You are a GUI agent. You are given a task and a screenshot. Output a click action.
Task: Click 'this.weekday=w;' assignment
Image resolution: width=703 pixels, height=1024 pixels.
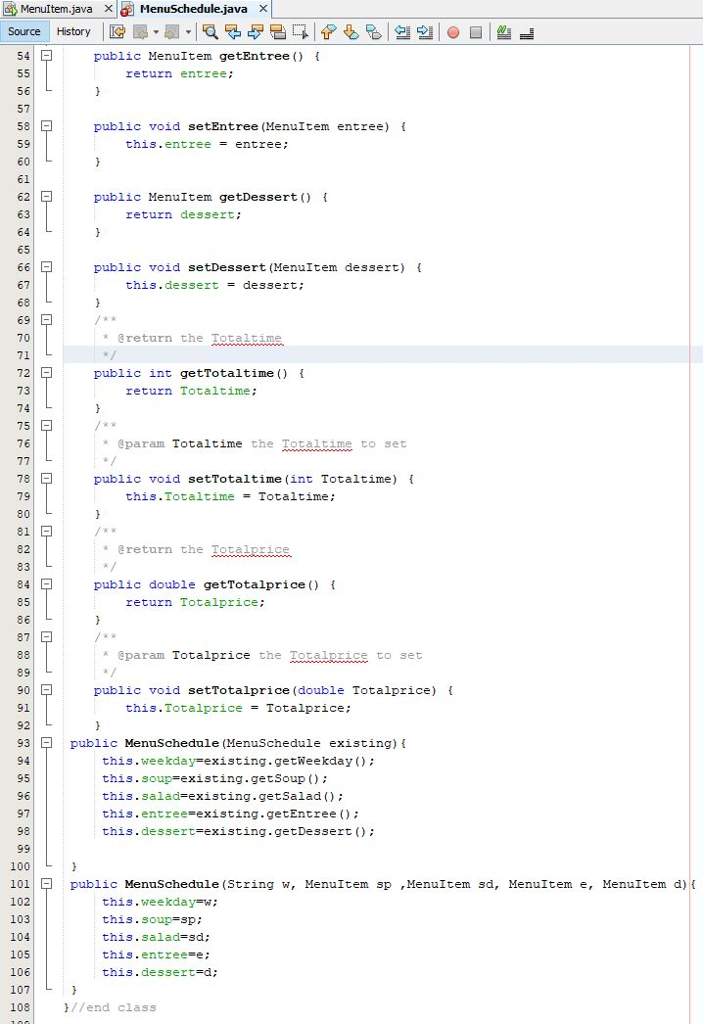pos(160,903)
